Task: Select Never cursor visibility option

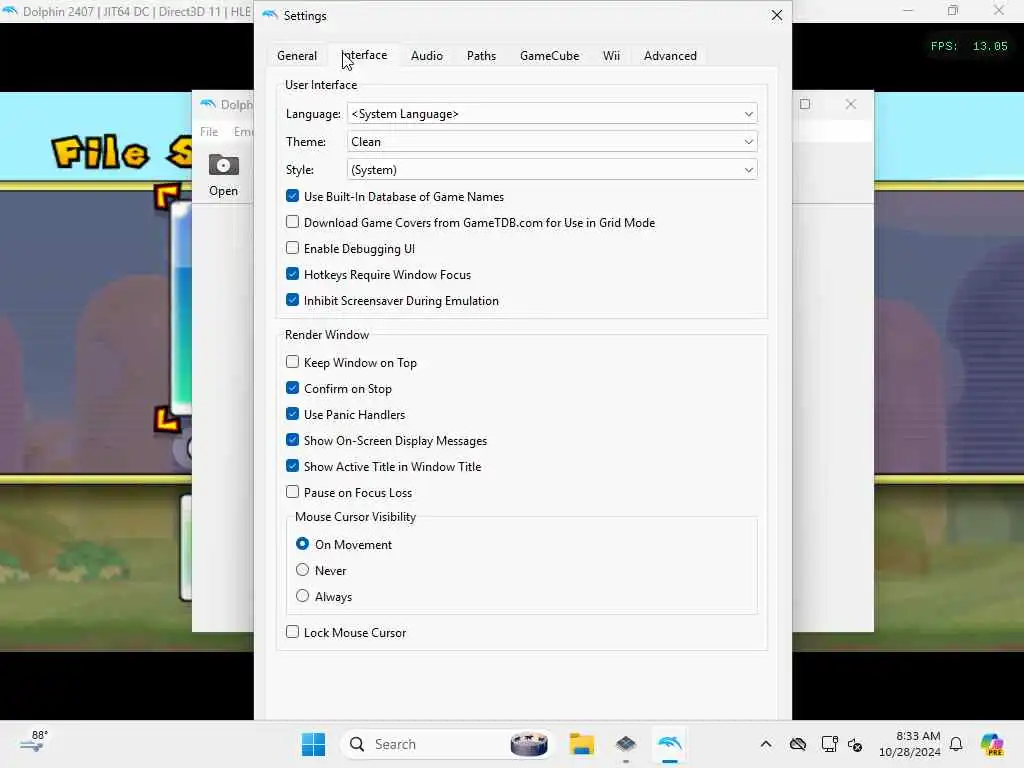Action: [321, 571]
